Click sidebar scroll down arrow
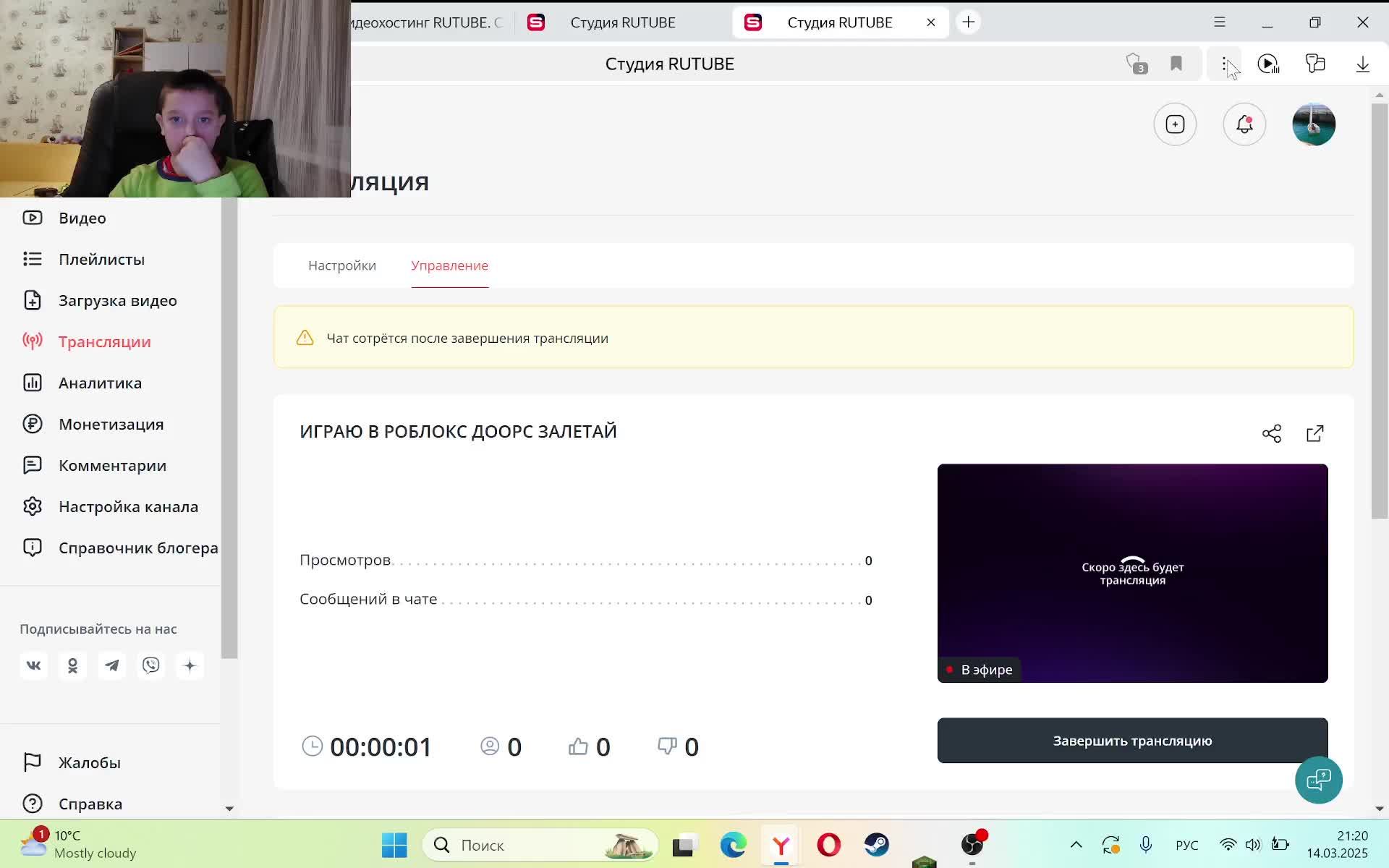 229,809
